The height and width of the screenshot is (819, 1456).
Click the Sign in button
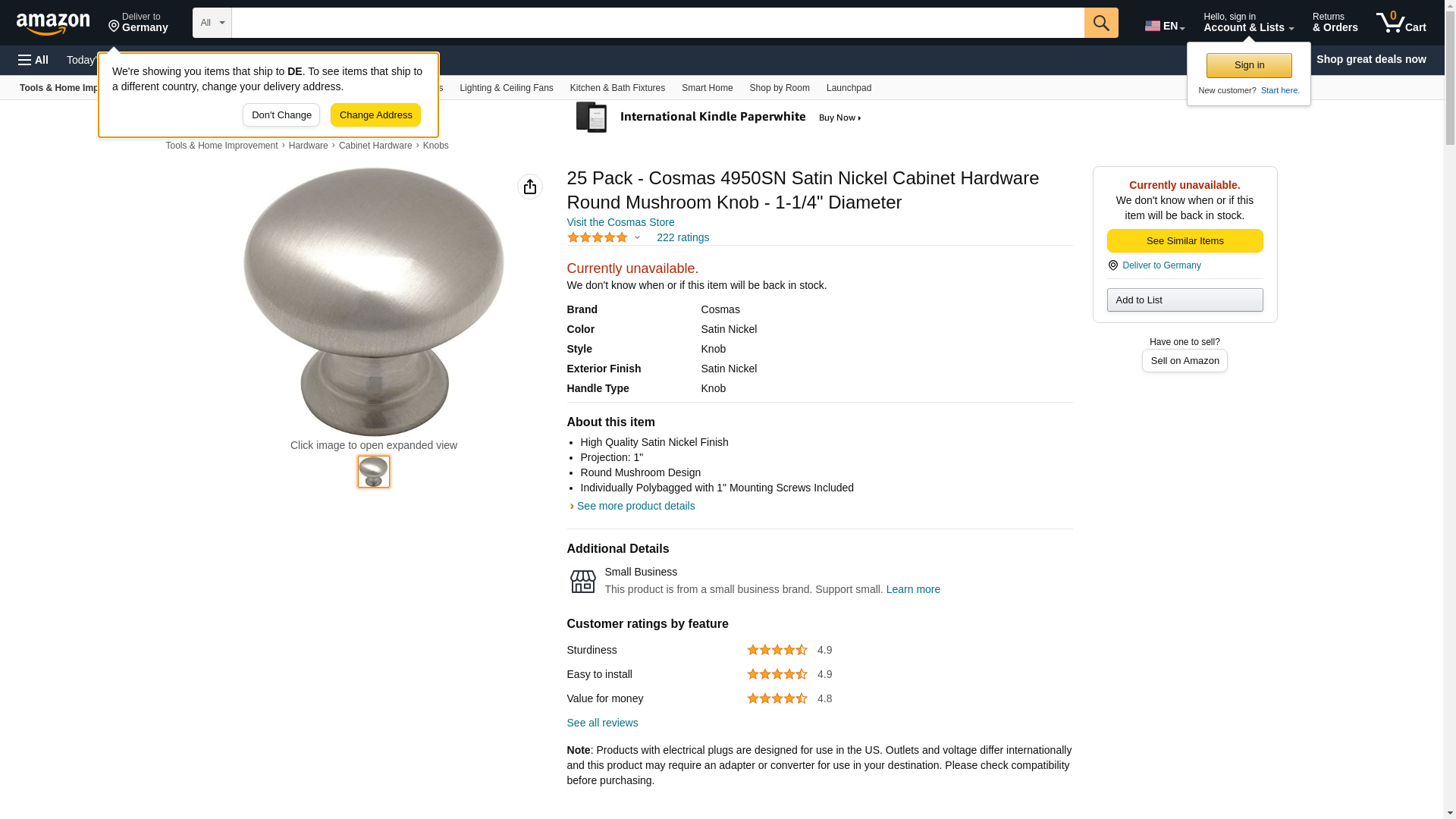tap(1249, 65)
